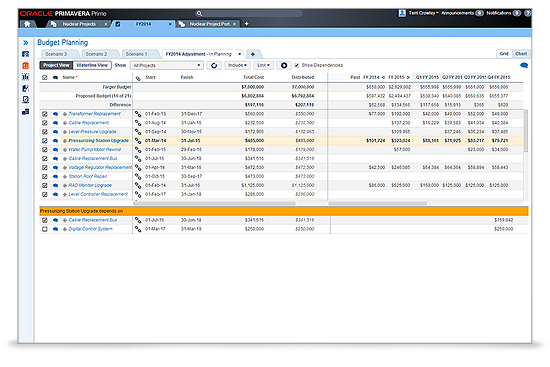The image size is (550, 367).
Task: Click dependency link icon for Cable Replacement
Action: click(138, 123)
